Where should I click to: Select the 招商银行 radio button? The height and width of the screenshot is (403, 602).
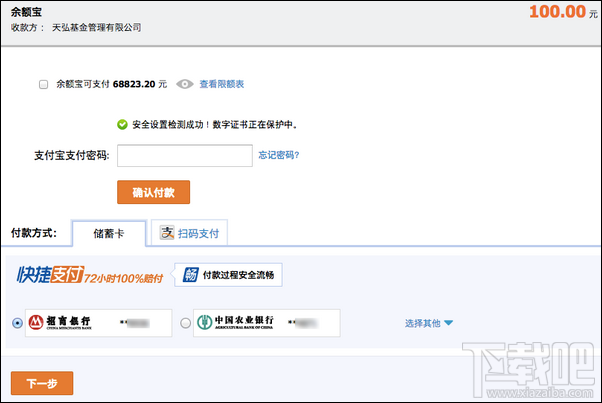click(x=18, y=323)
